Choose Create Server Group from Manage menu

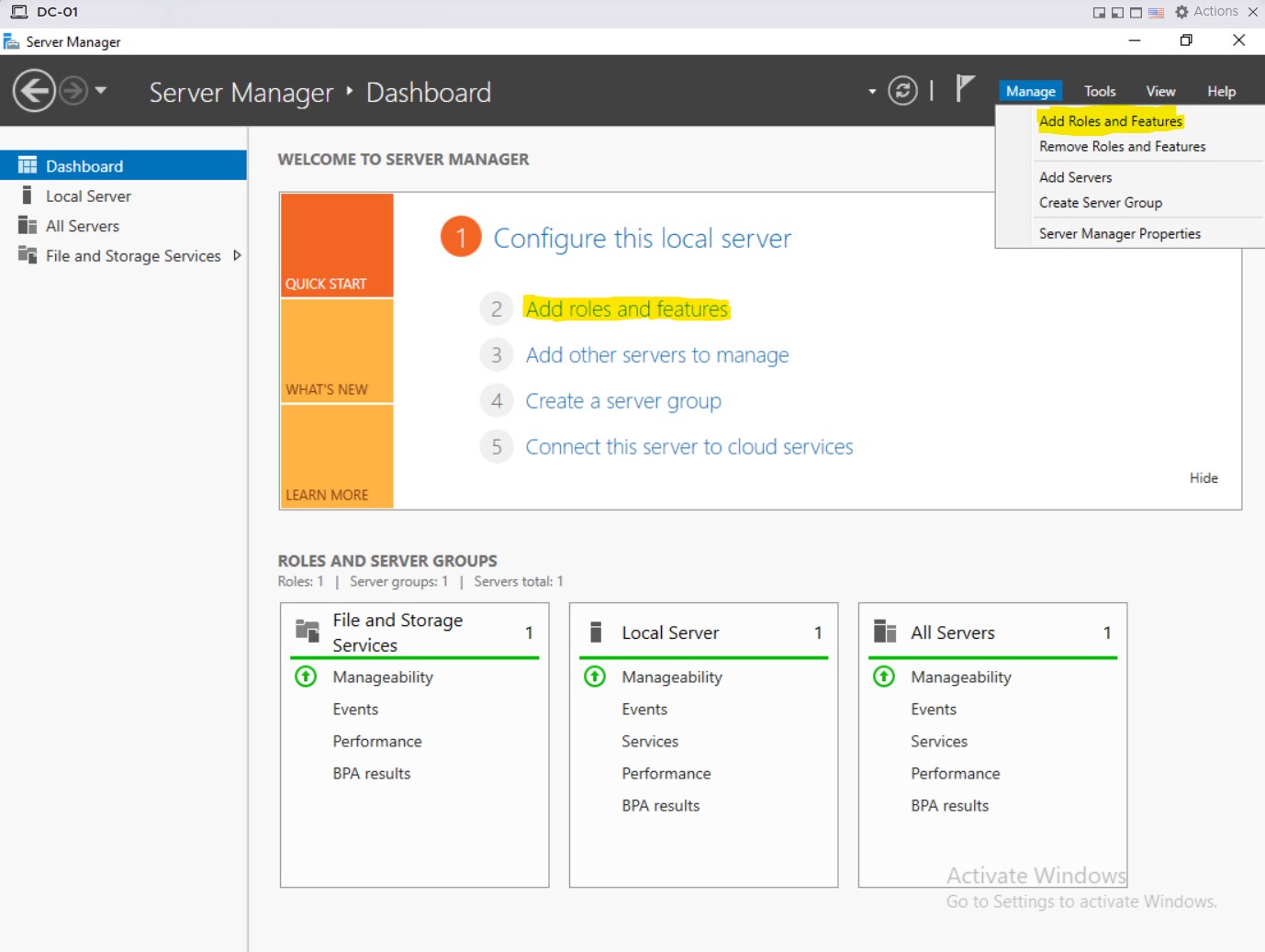[x=1100, y=203]
